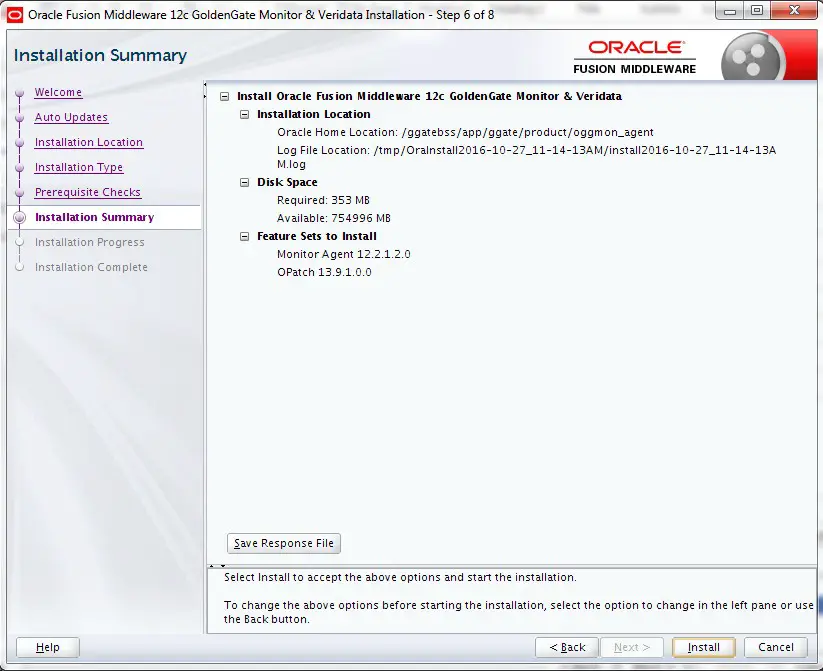The width and height of the screenshot is (823, 671).
Task: Select the Required: 353 MB row
Action: pyautogui.click(x=323, y=200)
